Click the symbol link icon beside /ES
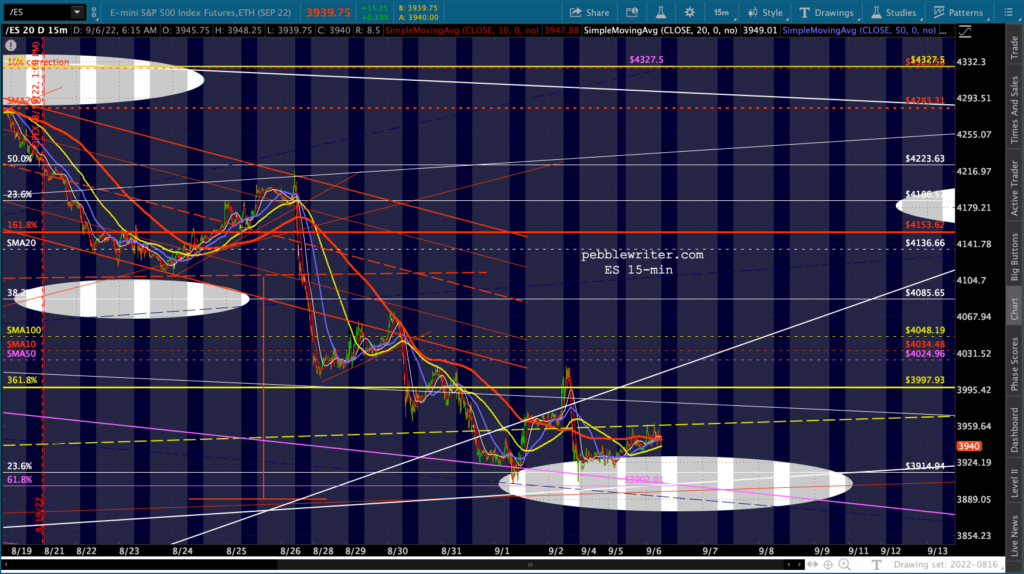 95,13
